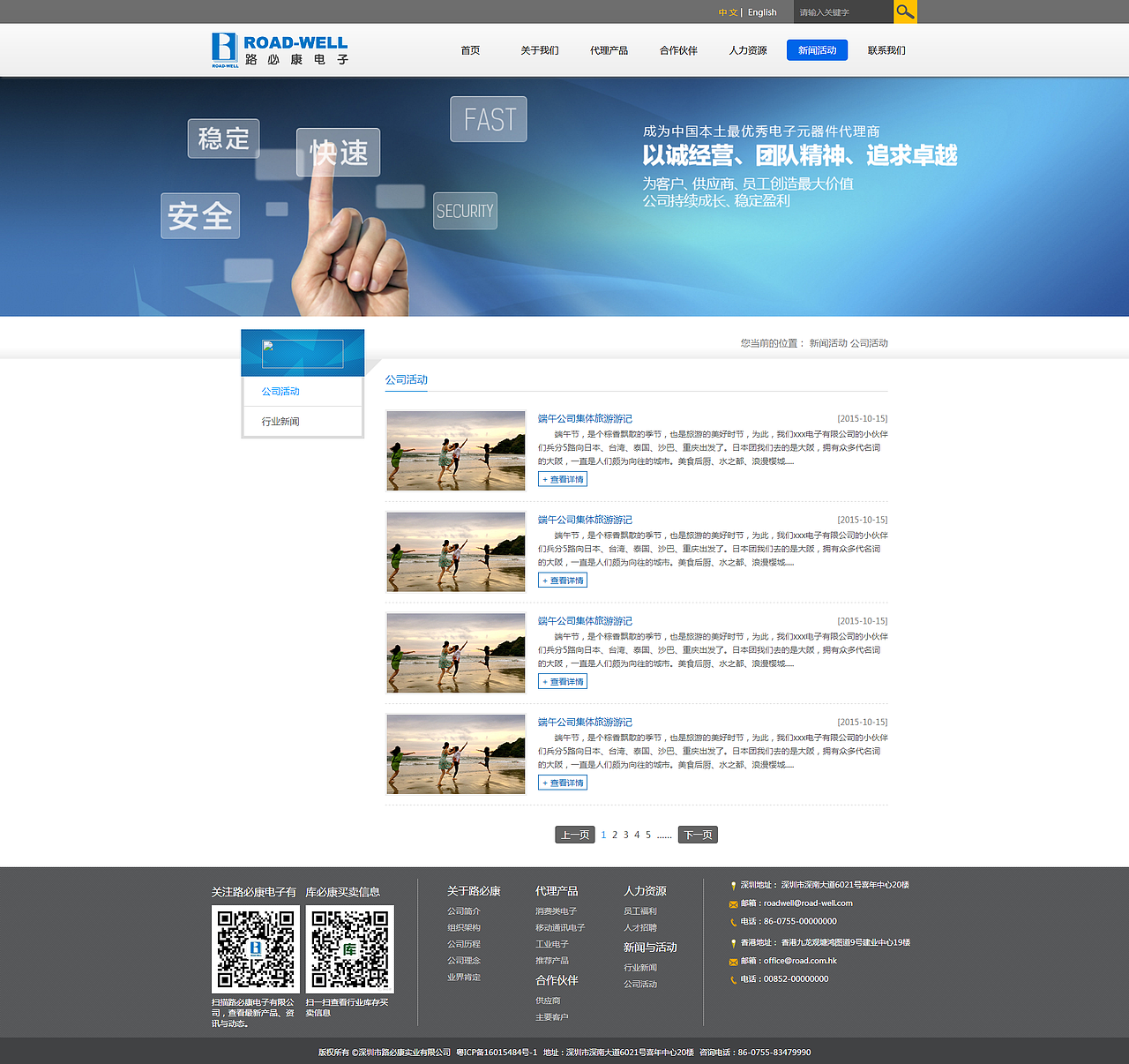The image size is (1129, 1064).
Task: Open the last article's beach photo thumbnail
Action: (x=456, y=754)
